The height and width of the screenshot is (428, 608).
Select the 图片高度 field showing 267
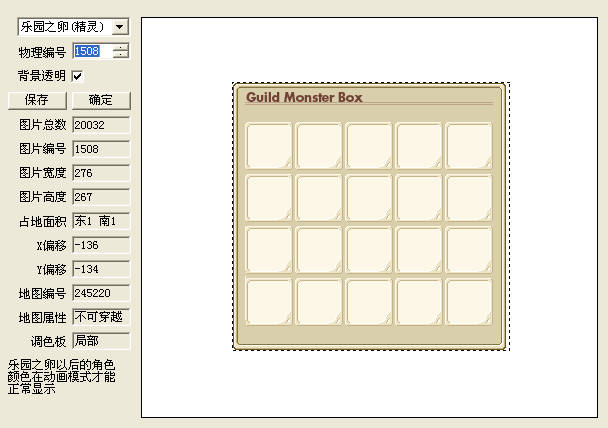101,197
